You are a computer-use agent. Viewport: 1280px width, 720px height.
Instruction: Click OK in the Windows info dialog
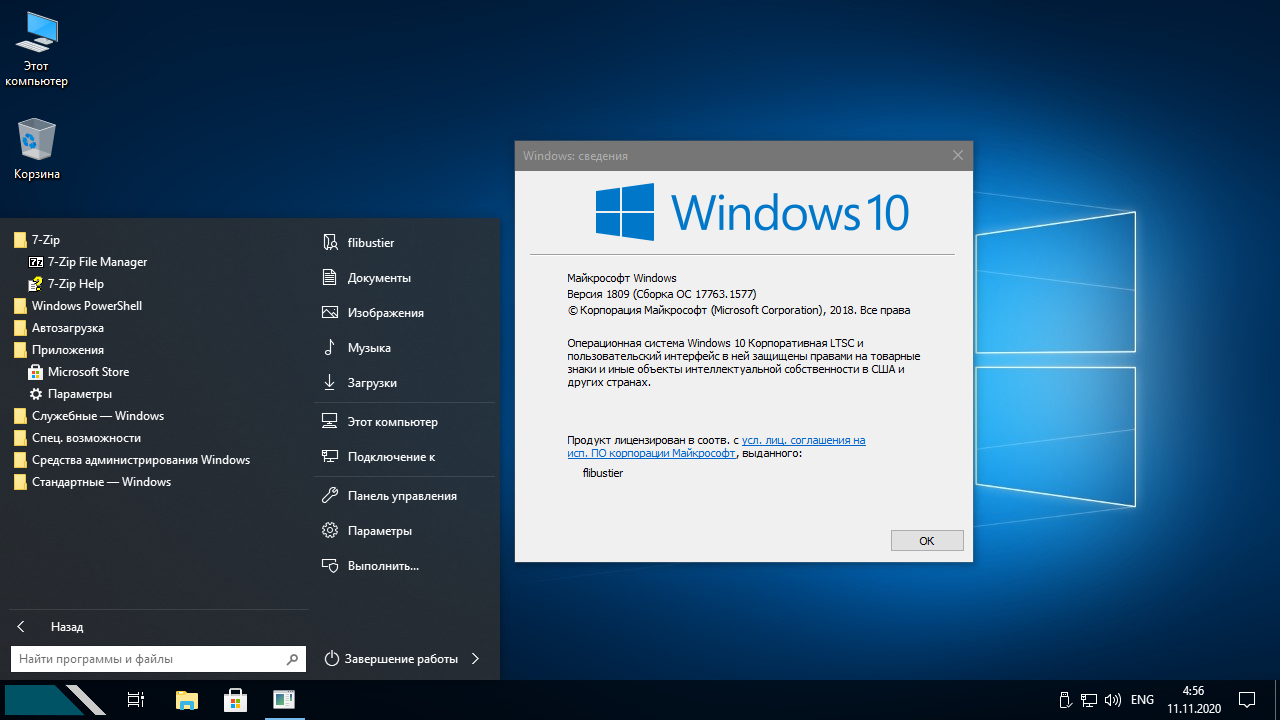(927, 540)
